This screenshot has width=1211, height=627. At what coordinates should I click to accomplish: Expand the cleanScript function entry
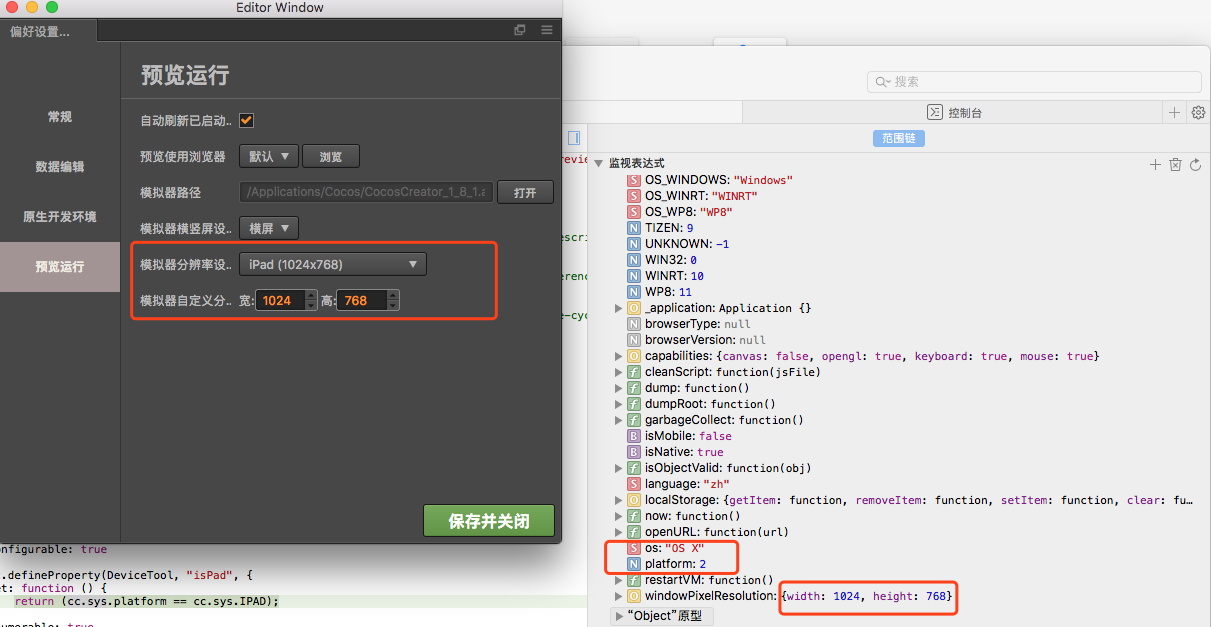tap(619, 372)
